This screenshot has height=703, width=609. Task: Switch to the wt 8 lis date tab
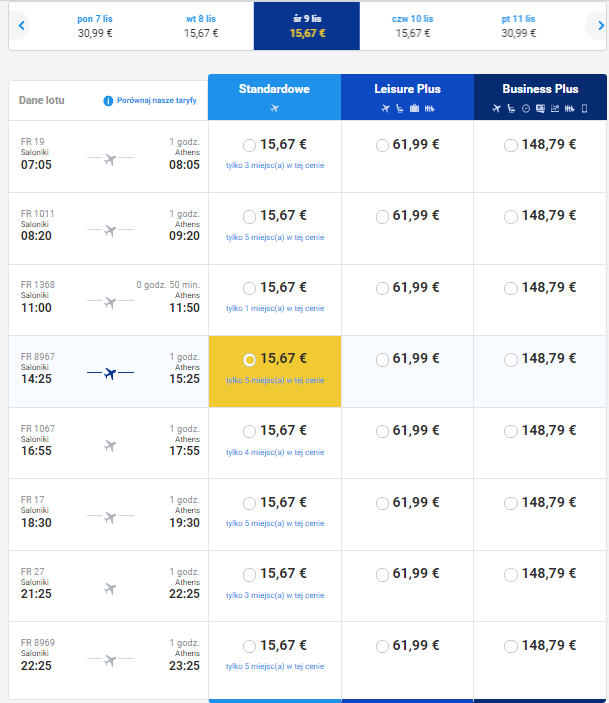pos(201,26)
